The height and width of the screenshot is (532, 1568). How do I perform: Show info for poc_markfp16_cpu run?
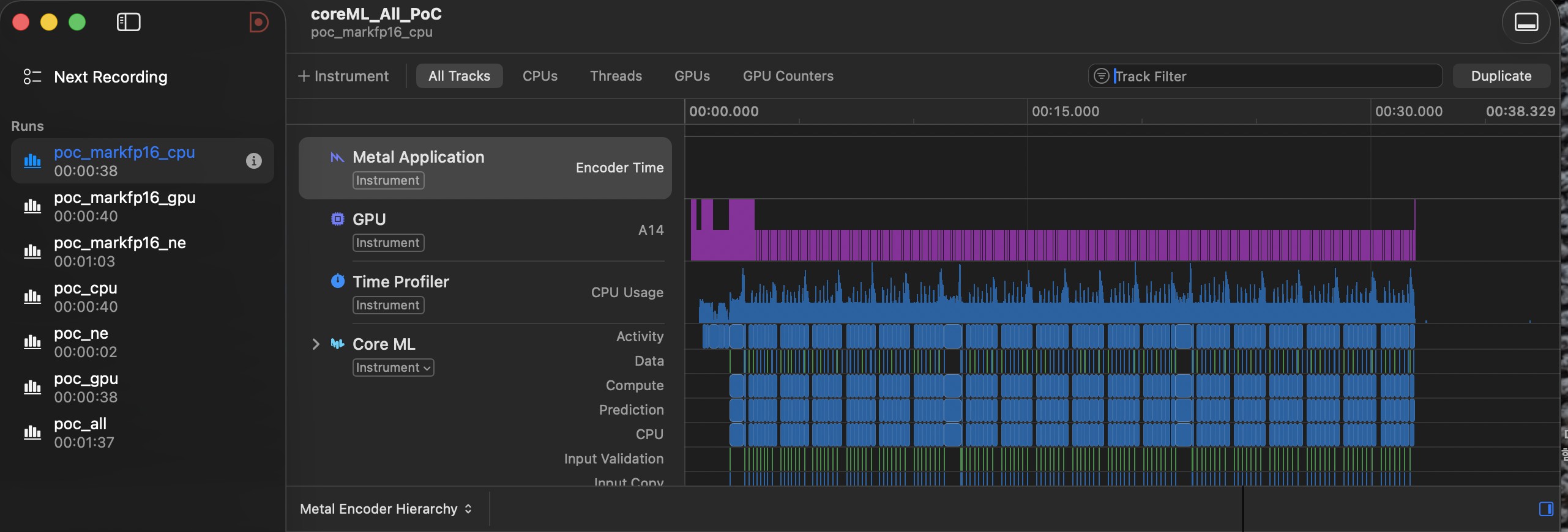coord(254,161)
